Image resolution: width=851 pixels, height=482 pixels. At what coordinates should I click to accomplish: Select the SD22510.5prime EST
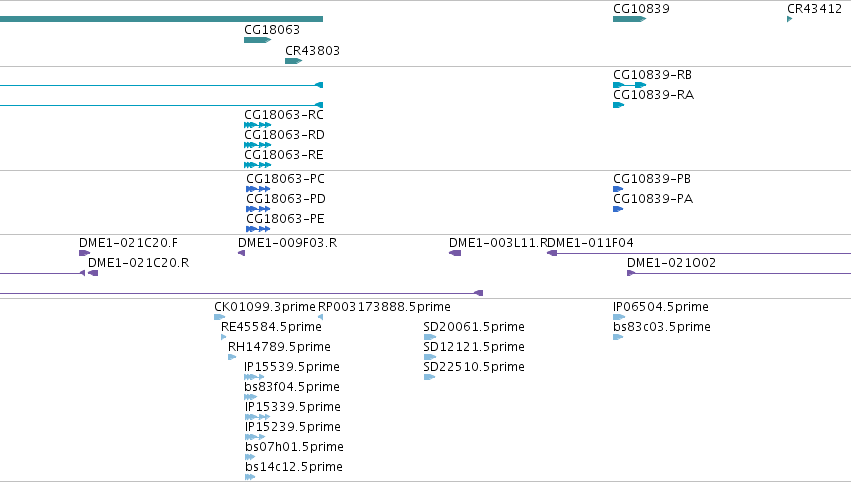(x=429, y=377)
